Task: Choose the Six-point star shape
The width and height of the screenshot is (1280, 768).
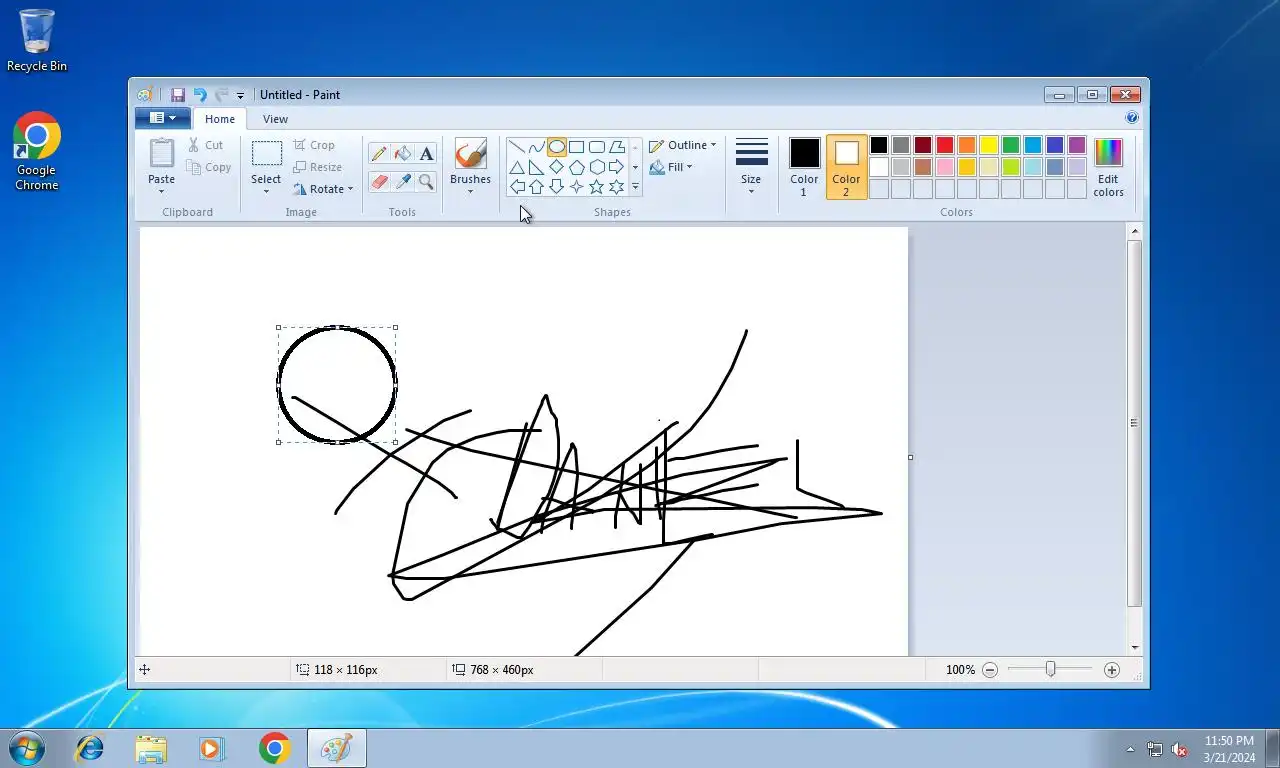Action: [617, 187]
